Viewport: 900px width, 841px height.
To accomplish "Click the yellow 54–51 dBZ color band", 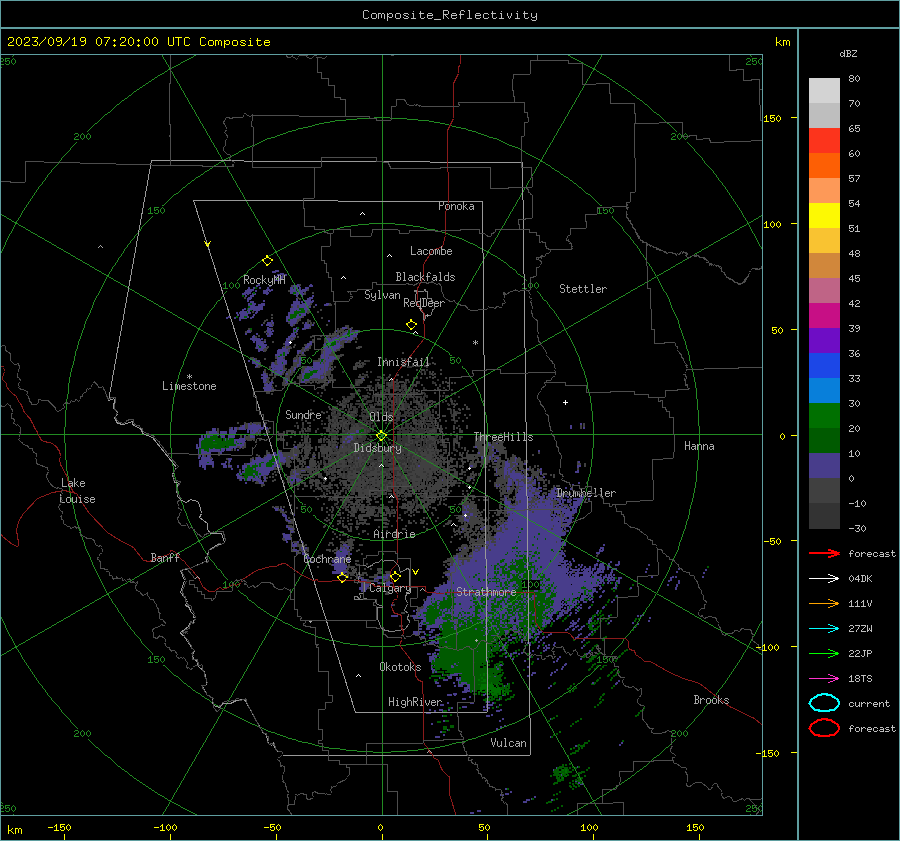I will (x=824, y=215).
